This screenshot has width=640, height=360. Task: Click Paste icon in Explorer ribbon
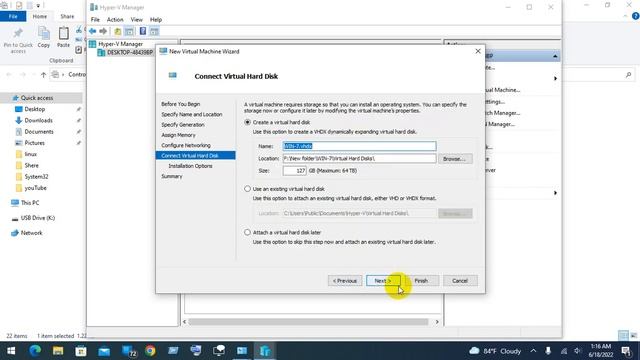(63, 37)
